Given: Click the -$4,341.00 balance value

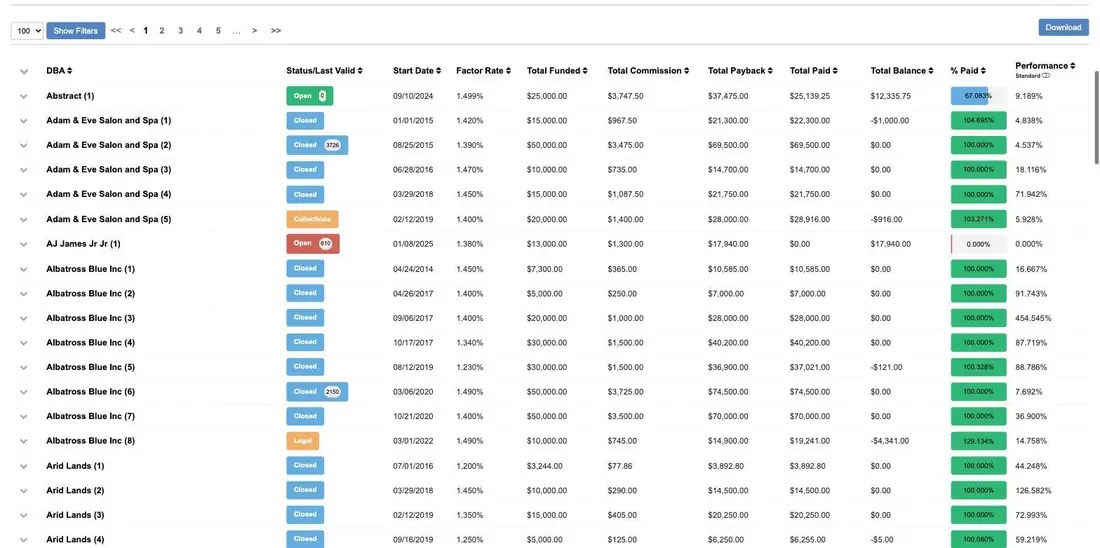Looking at the screenshot, I should (890, 441).
